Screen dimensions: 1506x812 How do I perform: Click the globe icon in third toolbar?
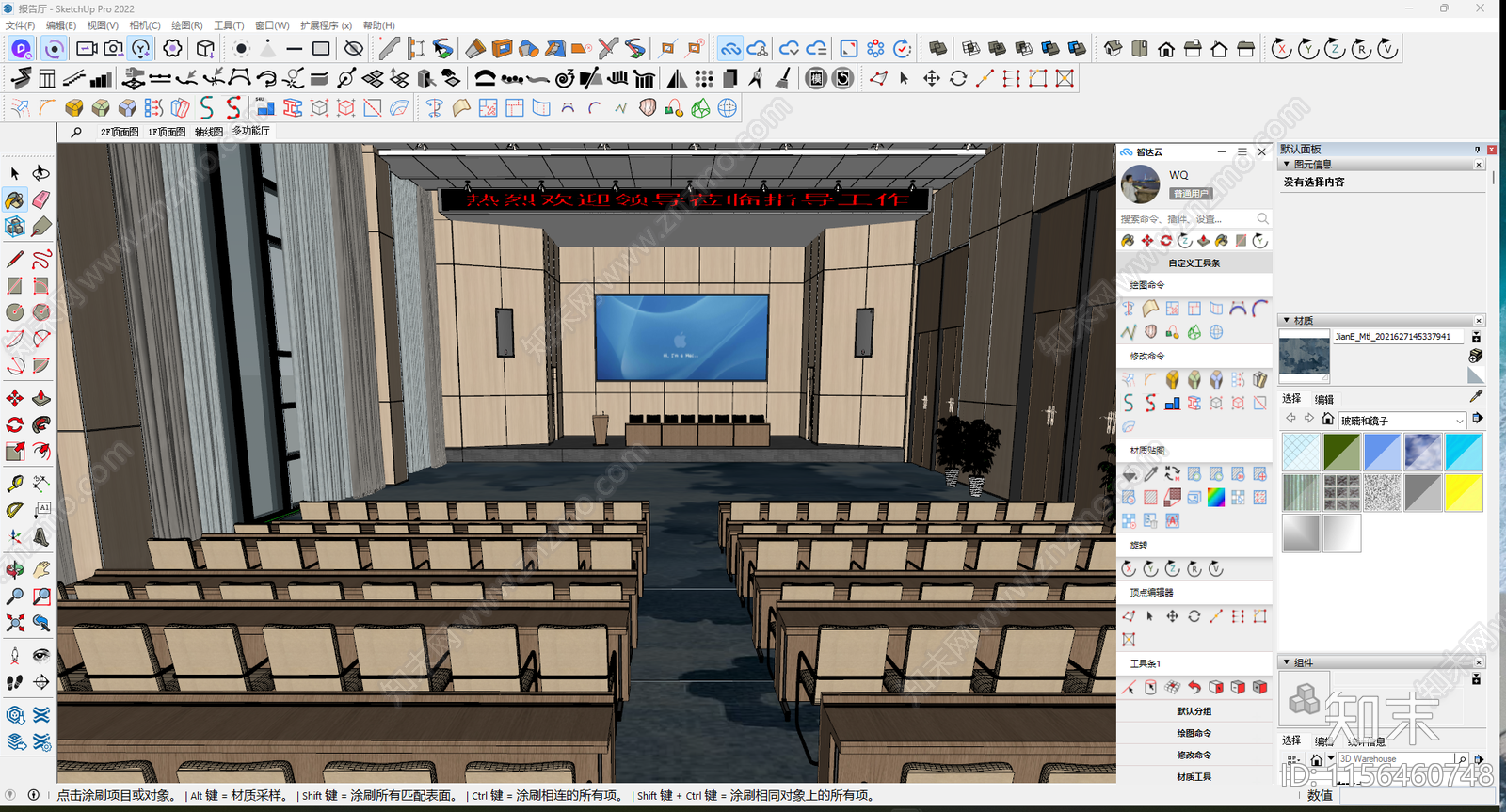pyautogui.click(x=728, y=108)
